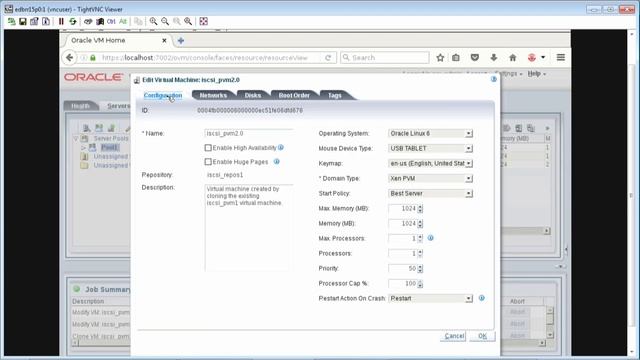Open the Boot Order tab

pos(294,95)
